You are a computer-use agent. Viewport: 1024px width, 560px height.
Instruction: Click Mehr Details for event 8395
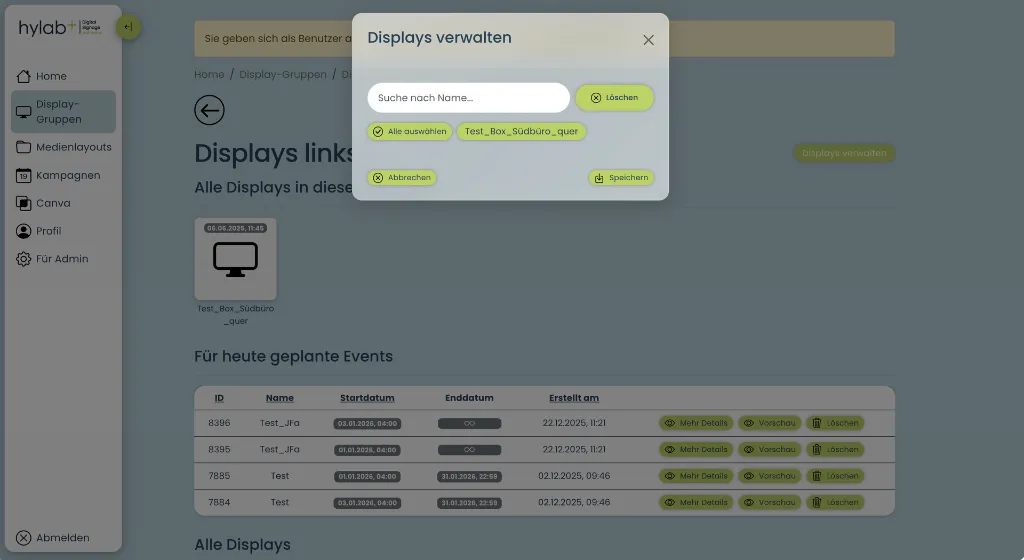(x=696, y=450)
